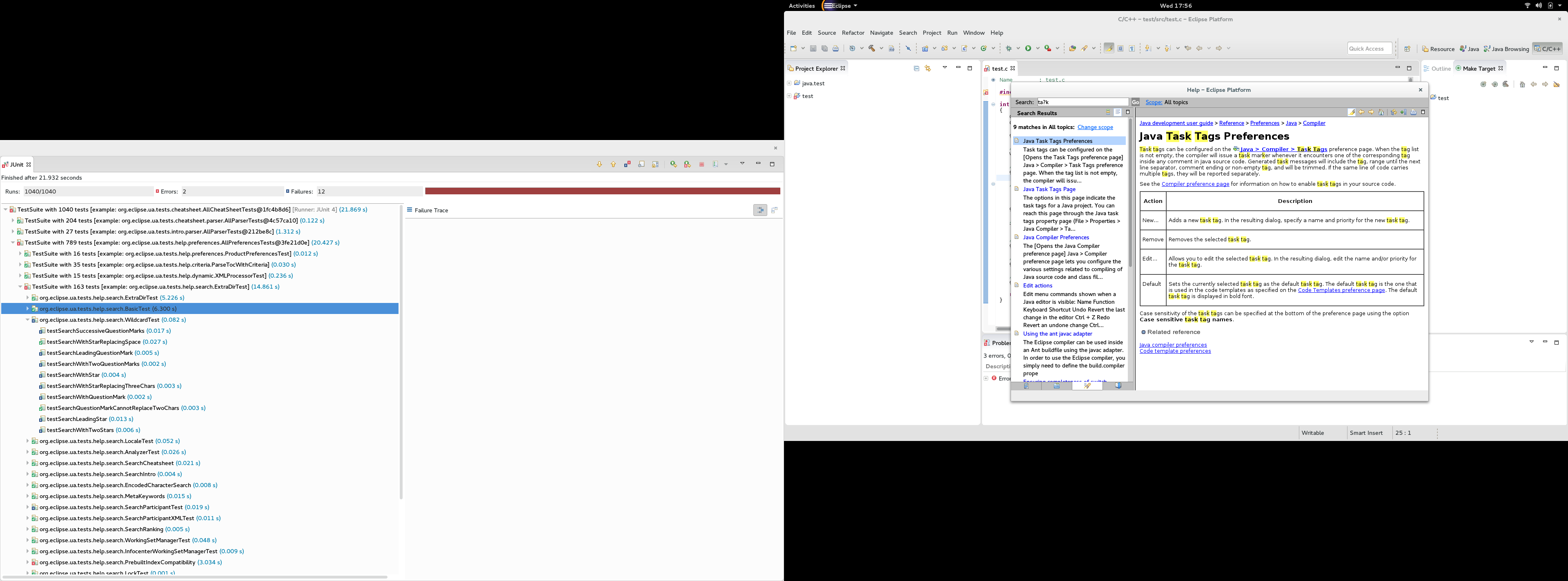This screenshot has width=1568, height=581.
Task: Open Java Task Tags Page result
Action: [1049, 189]
